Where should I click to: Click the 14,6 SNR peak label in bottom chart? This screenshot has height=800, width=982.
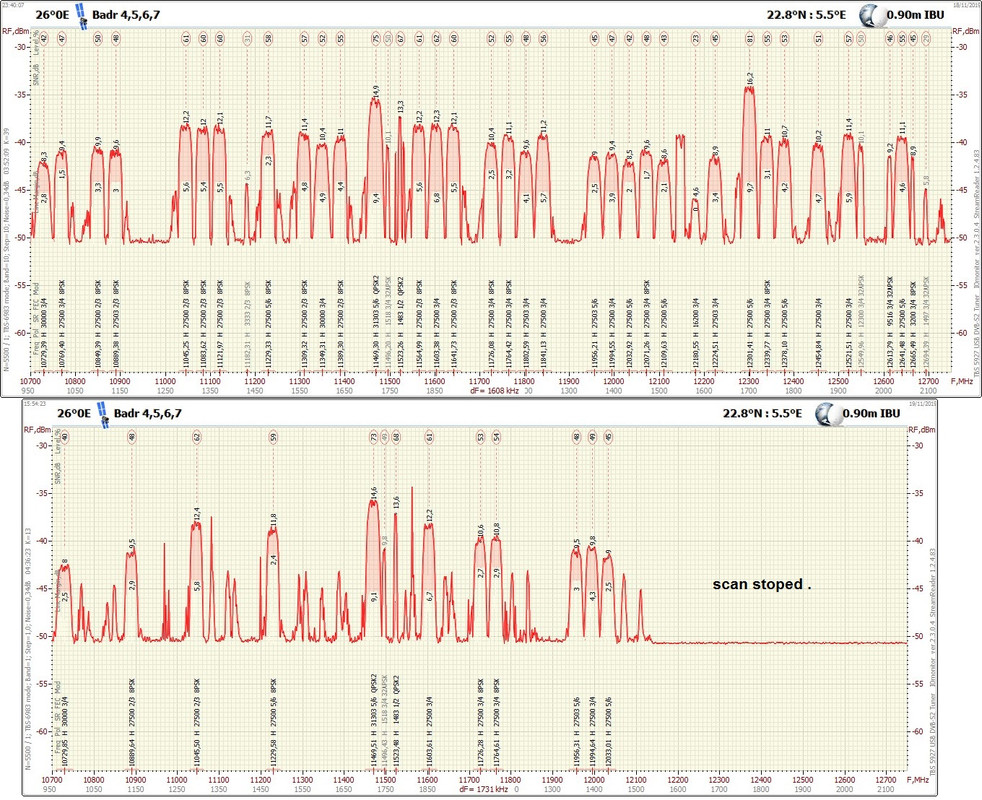374,492
